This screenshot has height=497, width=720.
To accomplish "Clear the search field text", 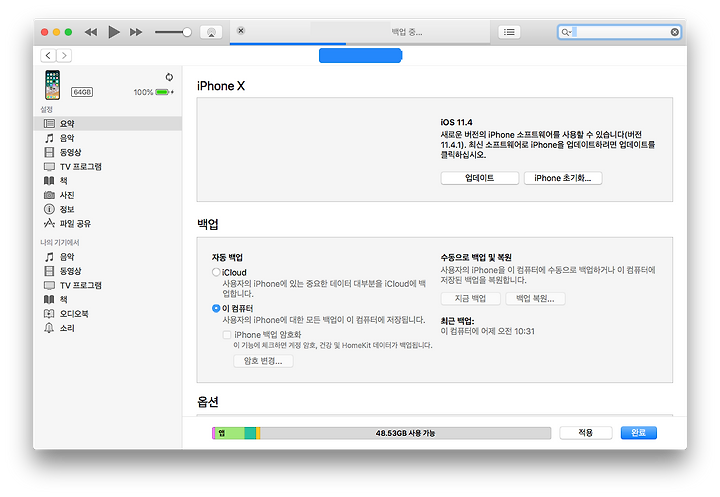I will [x=675, y=32].
